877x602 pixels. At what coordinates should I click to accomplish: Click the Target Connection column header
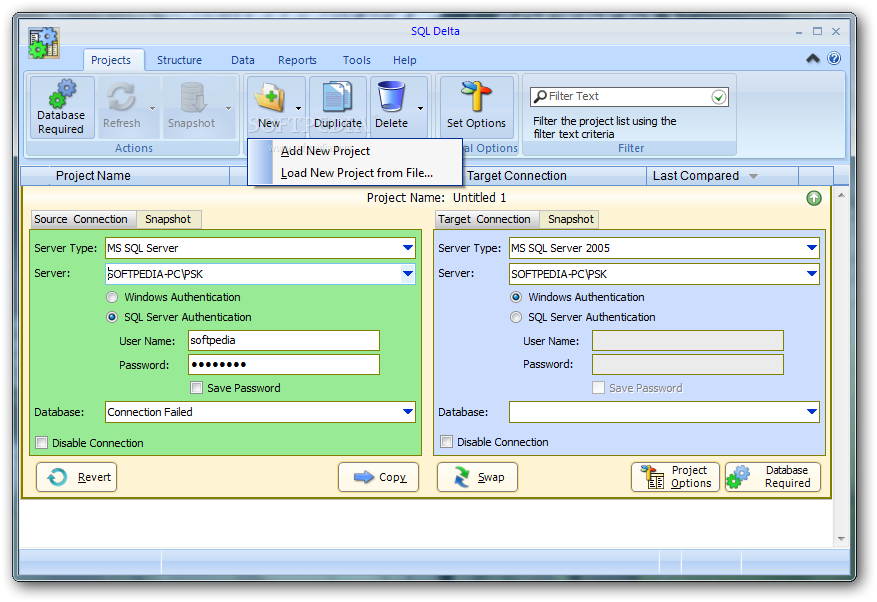(x=554, y=176)
